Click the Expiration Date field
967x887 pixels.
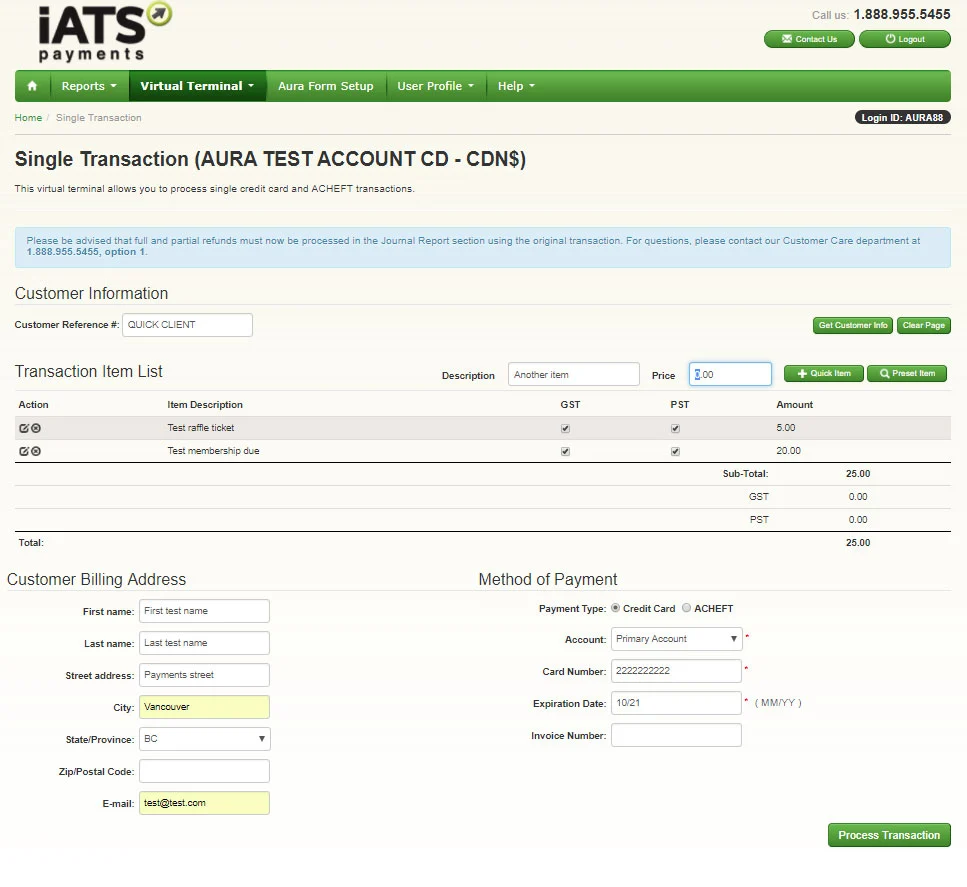click(677, 703)
